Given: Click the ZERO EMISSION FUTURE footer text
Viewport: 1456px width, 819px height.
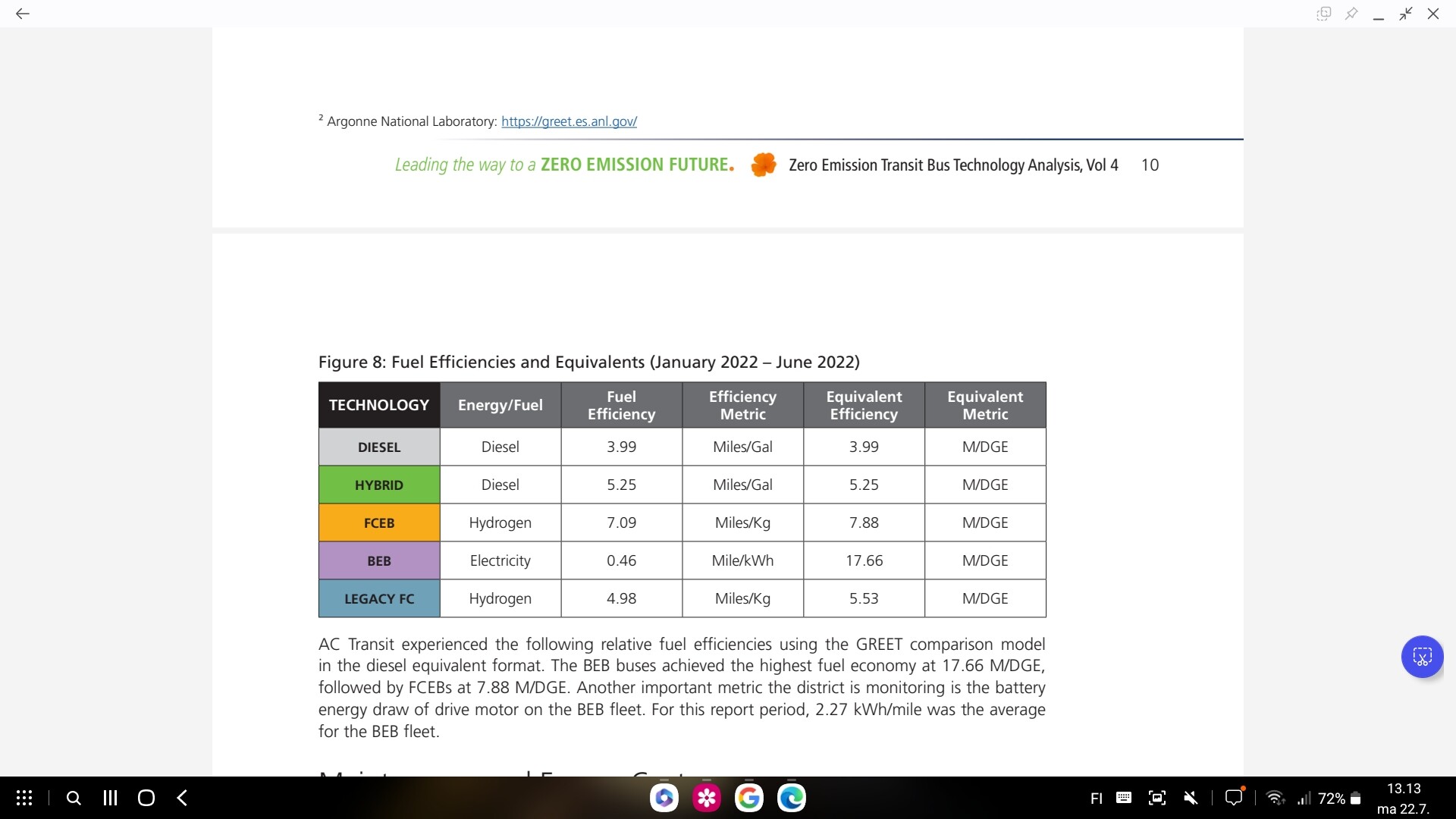Looking at the screenshot, I should tap(637, 165).
